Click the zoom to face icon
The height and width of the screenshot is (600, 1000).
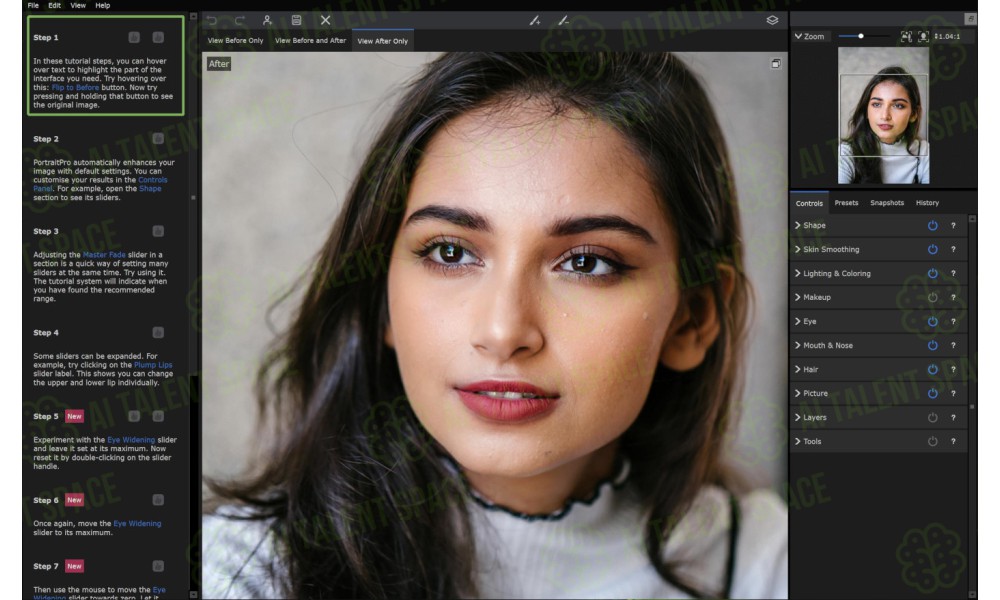923,36
